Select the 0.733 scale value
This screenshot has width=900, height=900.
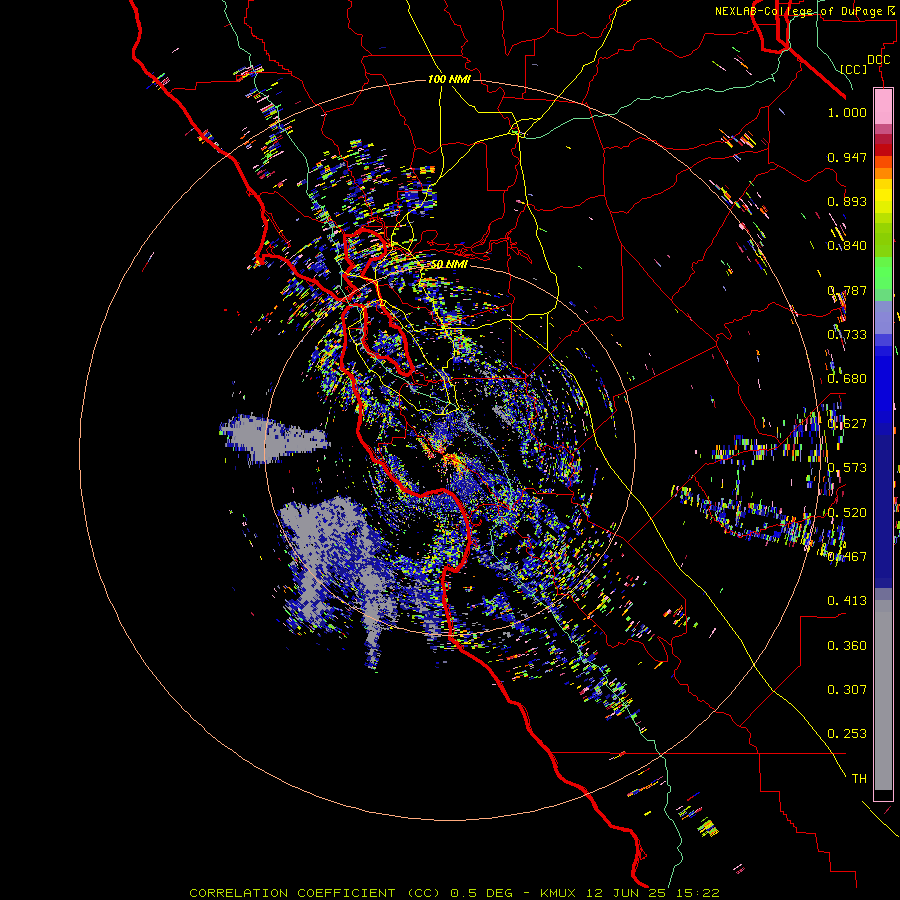[x=847, y=335]
